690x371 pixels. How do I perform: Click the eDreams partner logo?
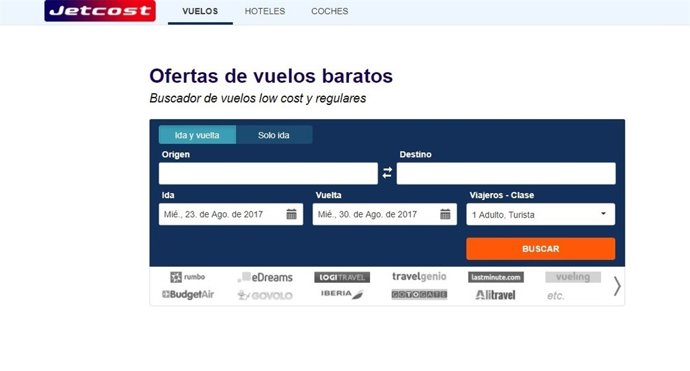pyautogui.click(x=265, y=277)
